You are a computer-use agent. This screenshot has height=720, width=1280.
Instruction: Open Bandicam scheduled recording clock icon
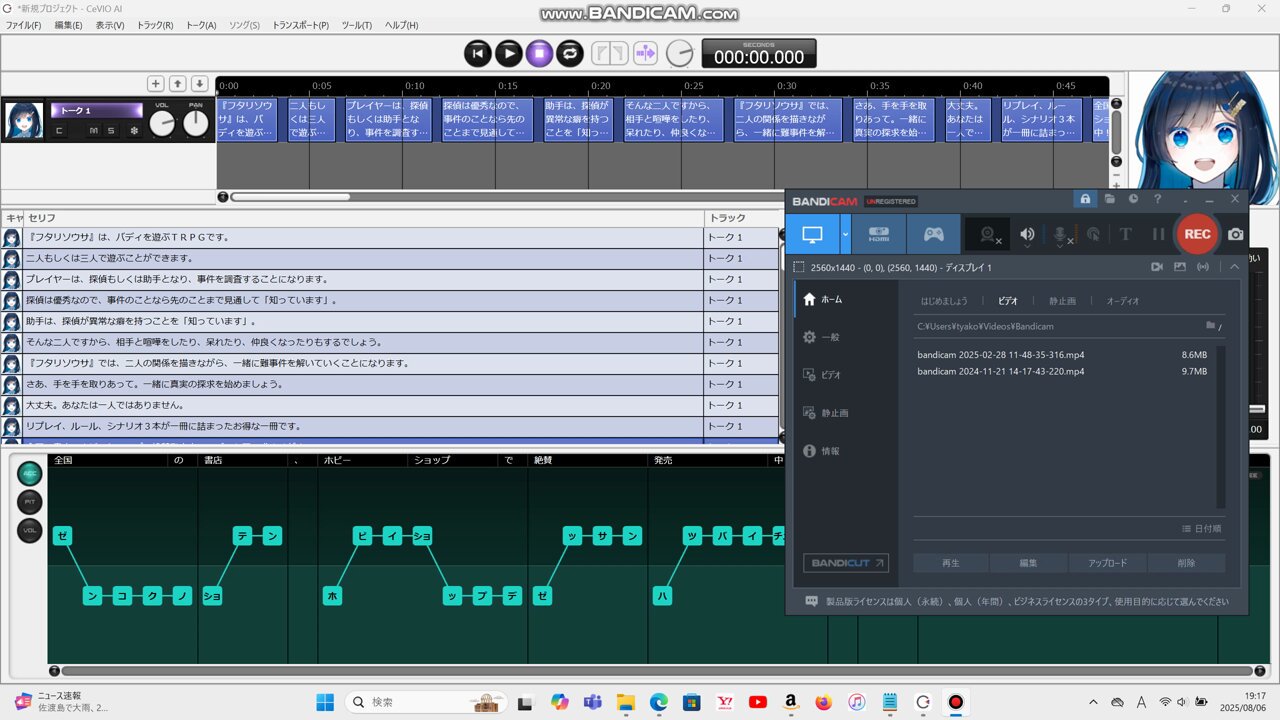point(1134,199)
